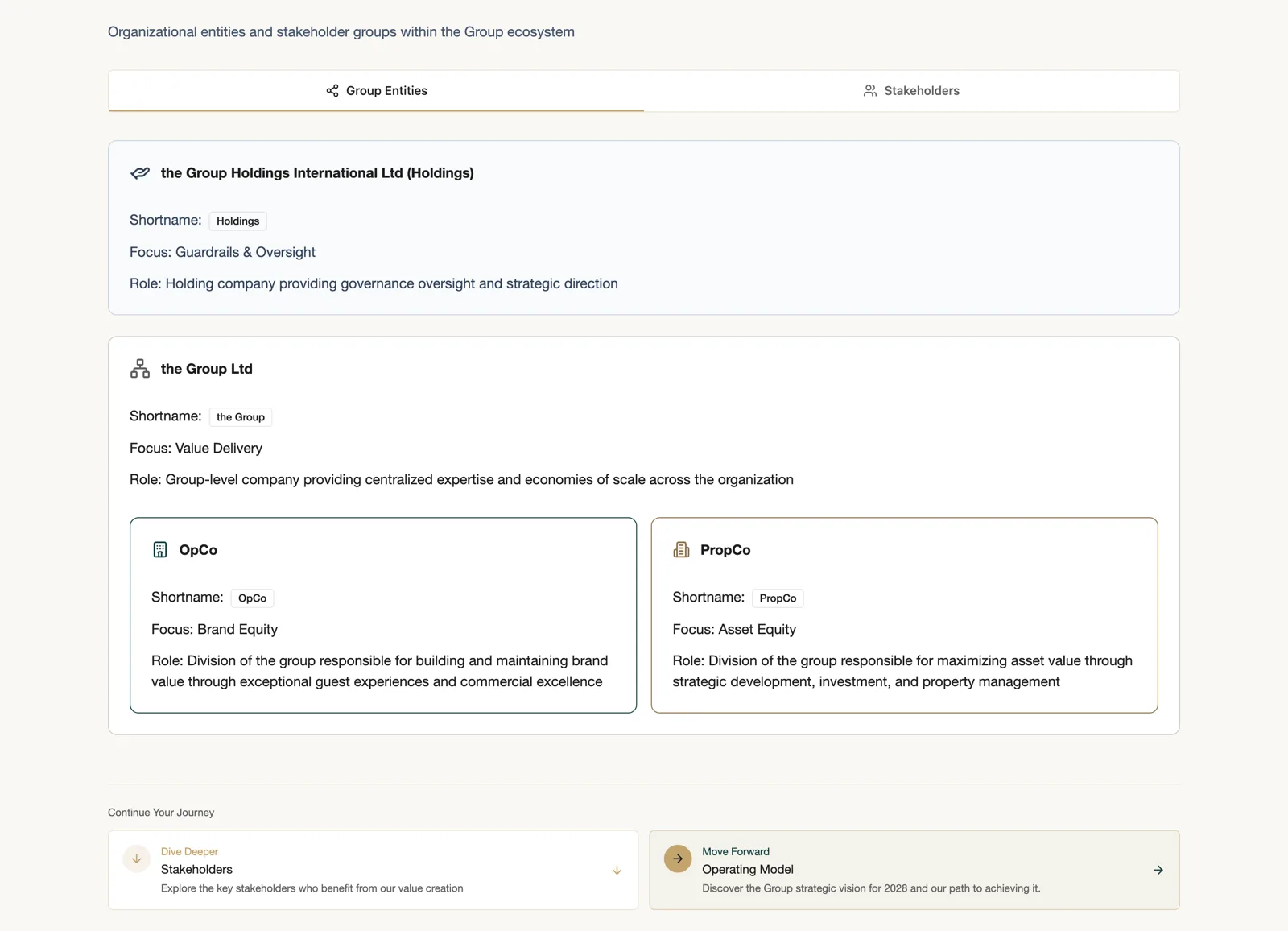1288x931 pixels.
Task: Switch to the Stakeholders tab
Action: coord(912,91)
